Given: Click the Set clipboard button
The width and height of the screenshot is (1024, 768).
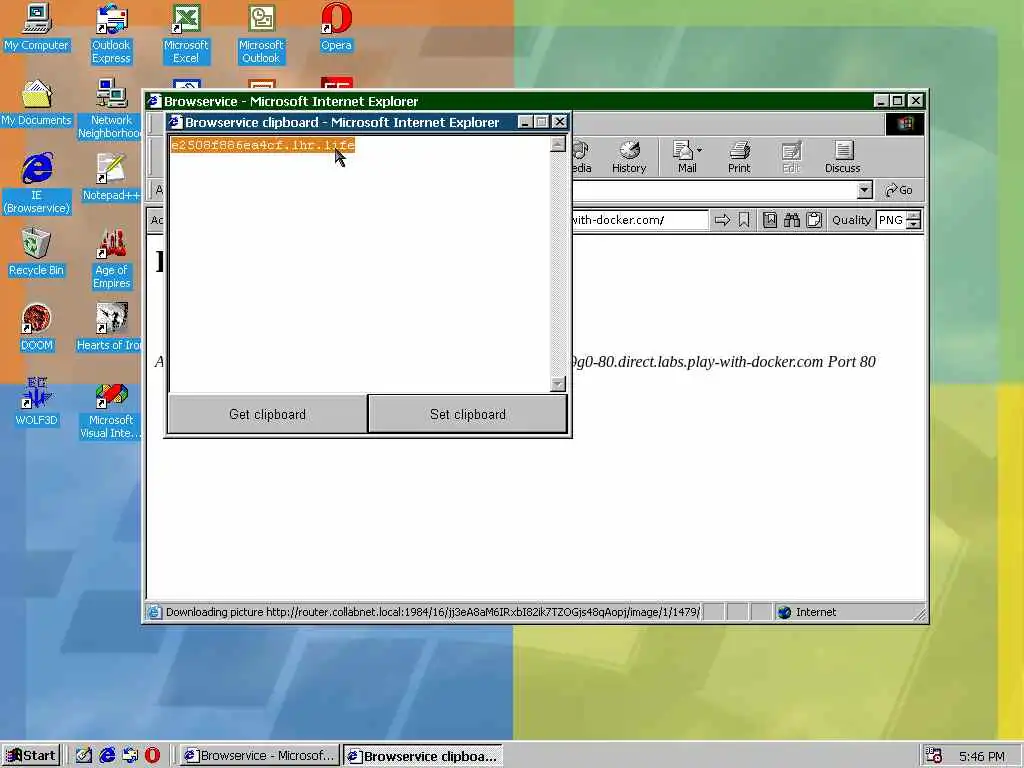Looking at the screenshot, I should point(468,414).
